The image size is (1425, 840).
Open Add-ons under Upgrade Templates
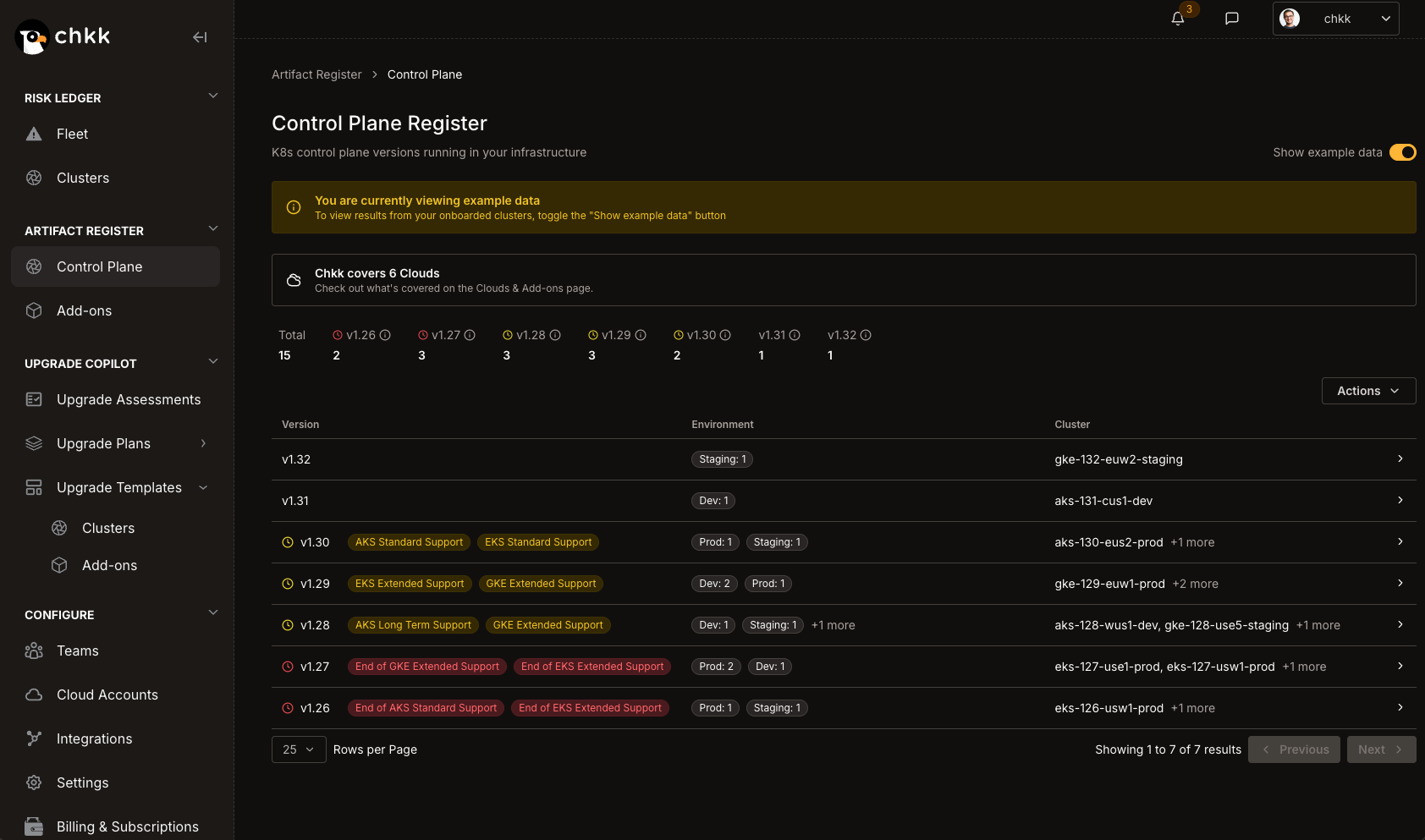(109, 565)
